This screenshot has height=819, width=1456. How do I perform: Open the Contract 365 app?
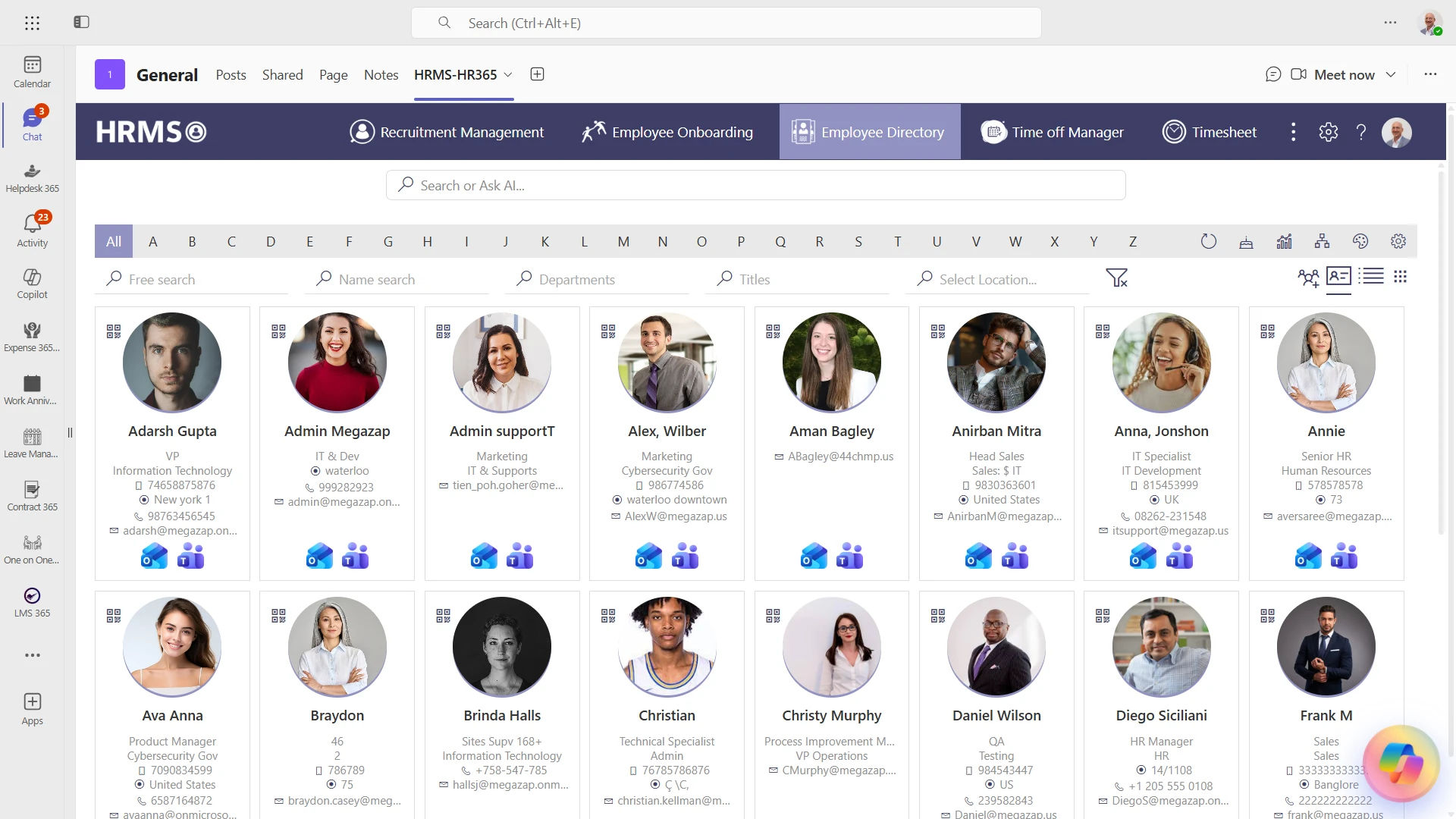[x=32, y=495]
